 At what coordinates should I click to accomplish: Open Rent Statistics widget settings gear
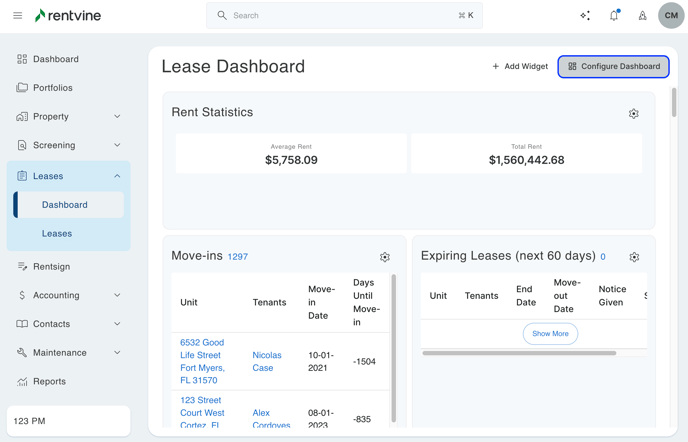point(634,114)
